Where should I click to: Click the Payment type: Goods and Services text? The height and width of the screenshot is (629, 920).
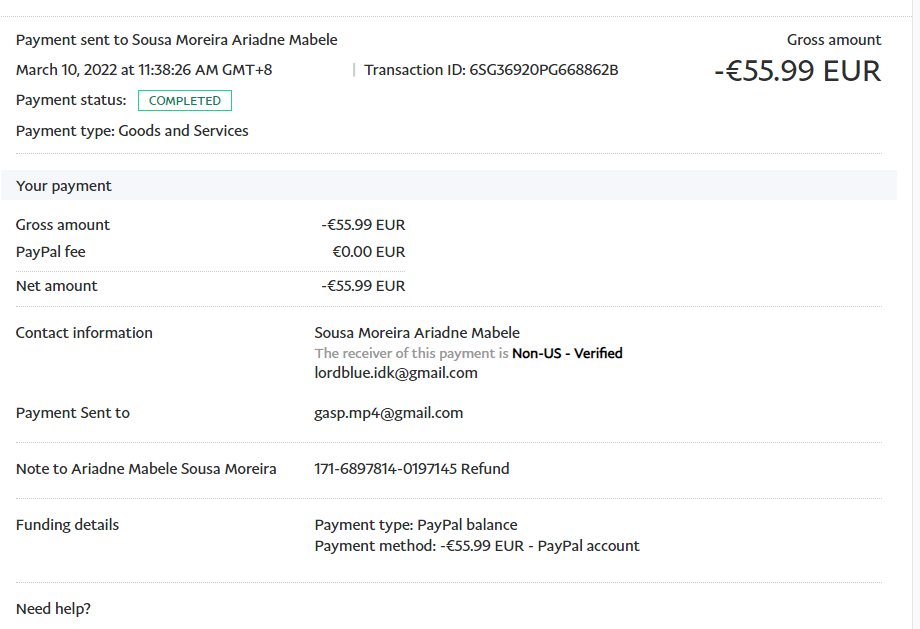pos(132,130)
